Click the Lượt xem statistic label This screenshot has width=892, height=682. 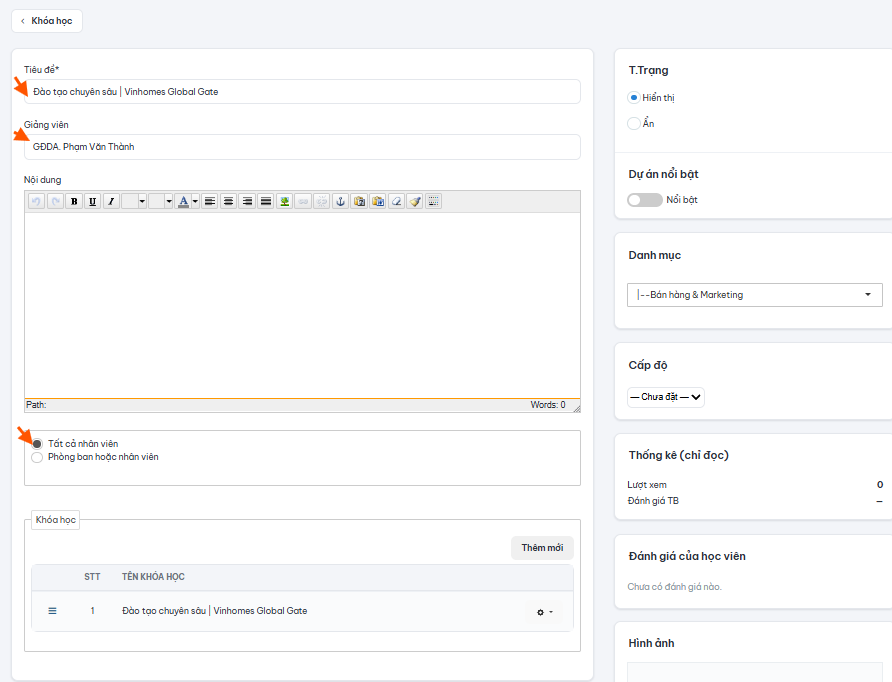coord(647,485)
